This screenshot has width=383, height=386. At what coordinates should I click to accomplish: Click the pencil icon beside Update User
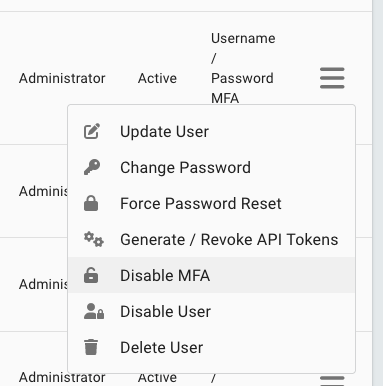click(x=92, y=131)
